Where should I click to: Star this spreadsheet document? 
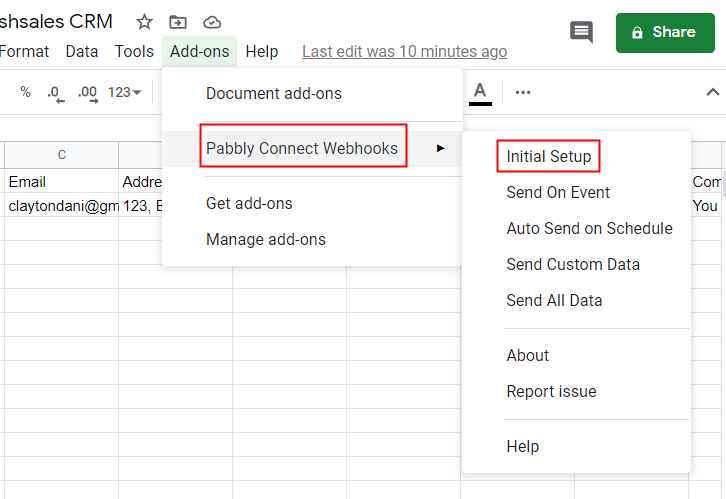[145, 22]
